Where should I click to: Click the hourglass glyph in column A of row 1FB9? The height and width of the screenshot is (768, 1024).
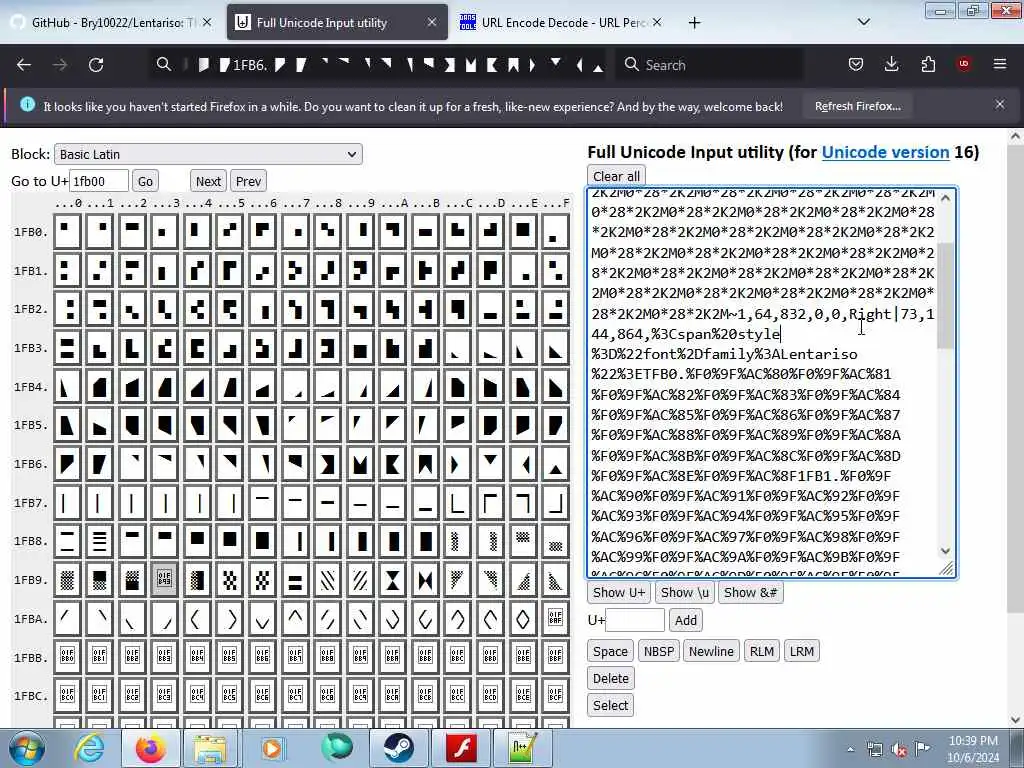pyautogui.click(x=392, y=580)
